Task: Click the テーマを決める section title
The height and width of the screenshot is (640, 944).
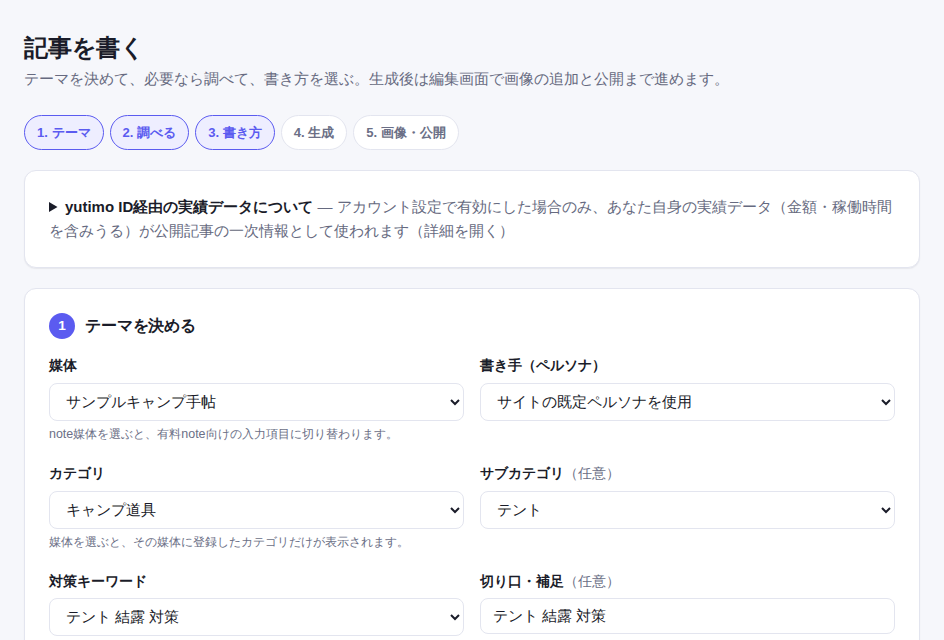Action: (140, 326)
